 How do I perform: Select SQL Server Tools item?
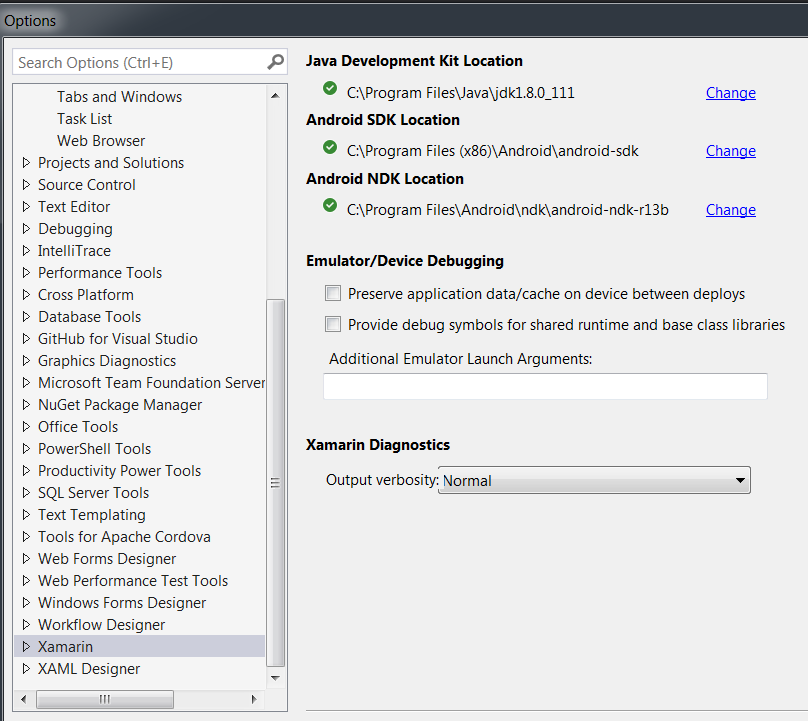(x=93, y=493)
